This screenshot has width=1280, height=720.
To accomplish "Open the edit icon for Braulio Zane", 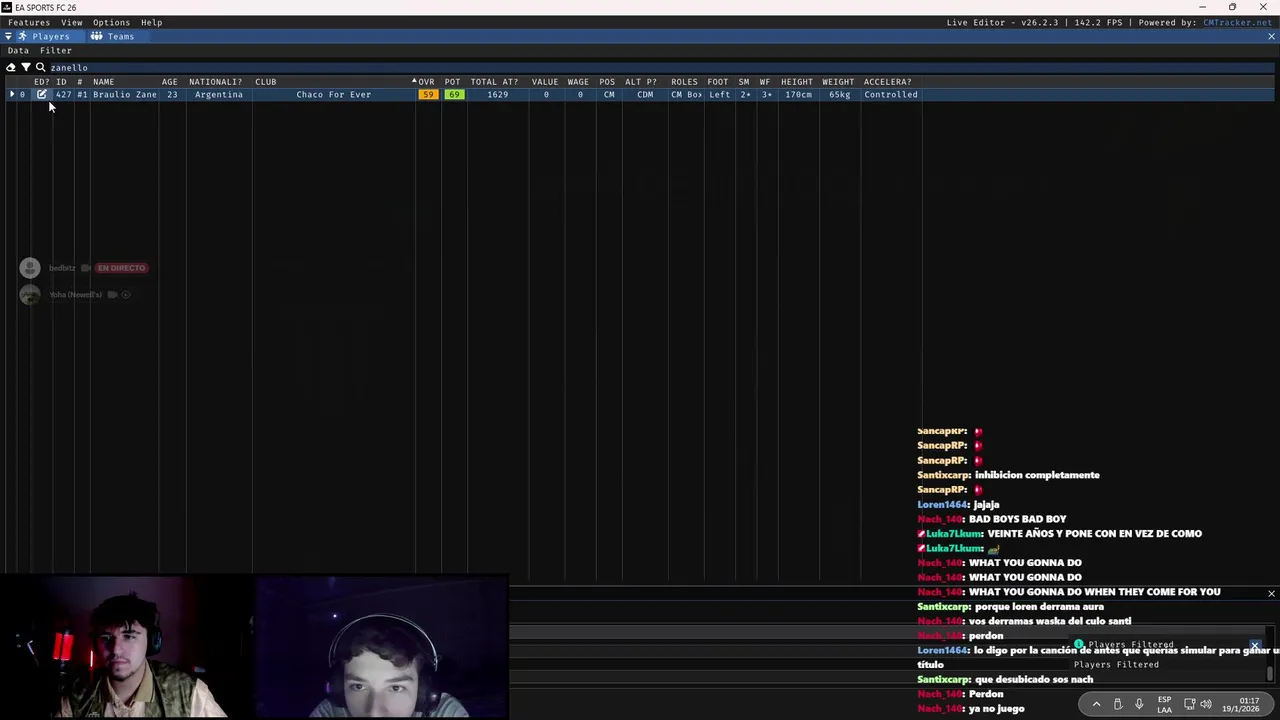I will pos(42,94).
